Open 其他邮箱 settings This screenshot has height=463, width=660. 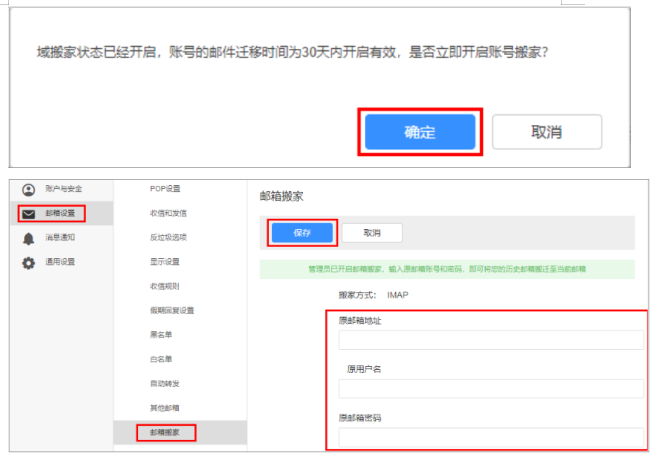tap(165, 408)
